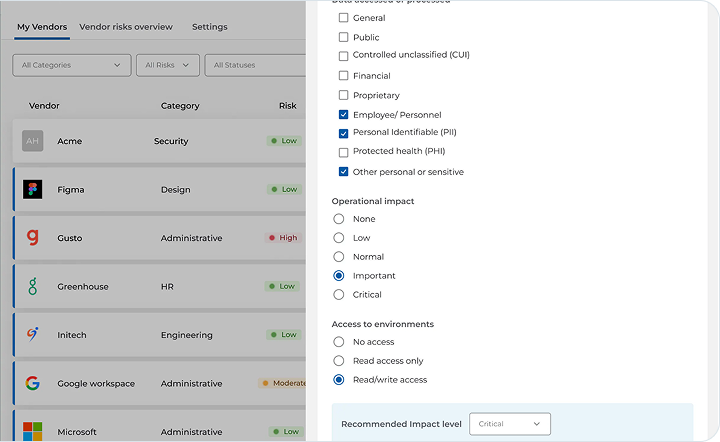The height and width of the screenshot is (442, 720).
Task: Click the Category column header
Action: point(180,106)
